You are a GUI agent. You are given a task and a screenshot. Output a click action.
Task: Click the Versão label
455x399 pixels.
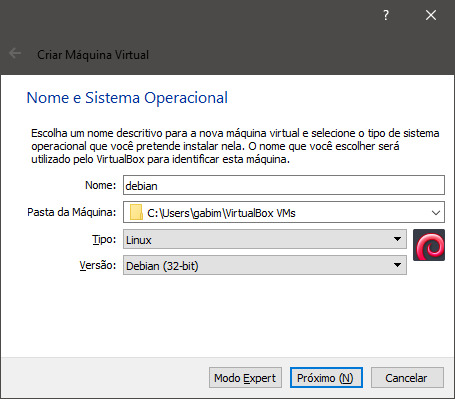(98, 265)
